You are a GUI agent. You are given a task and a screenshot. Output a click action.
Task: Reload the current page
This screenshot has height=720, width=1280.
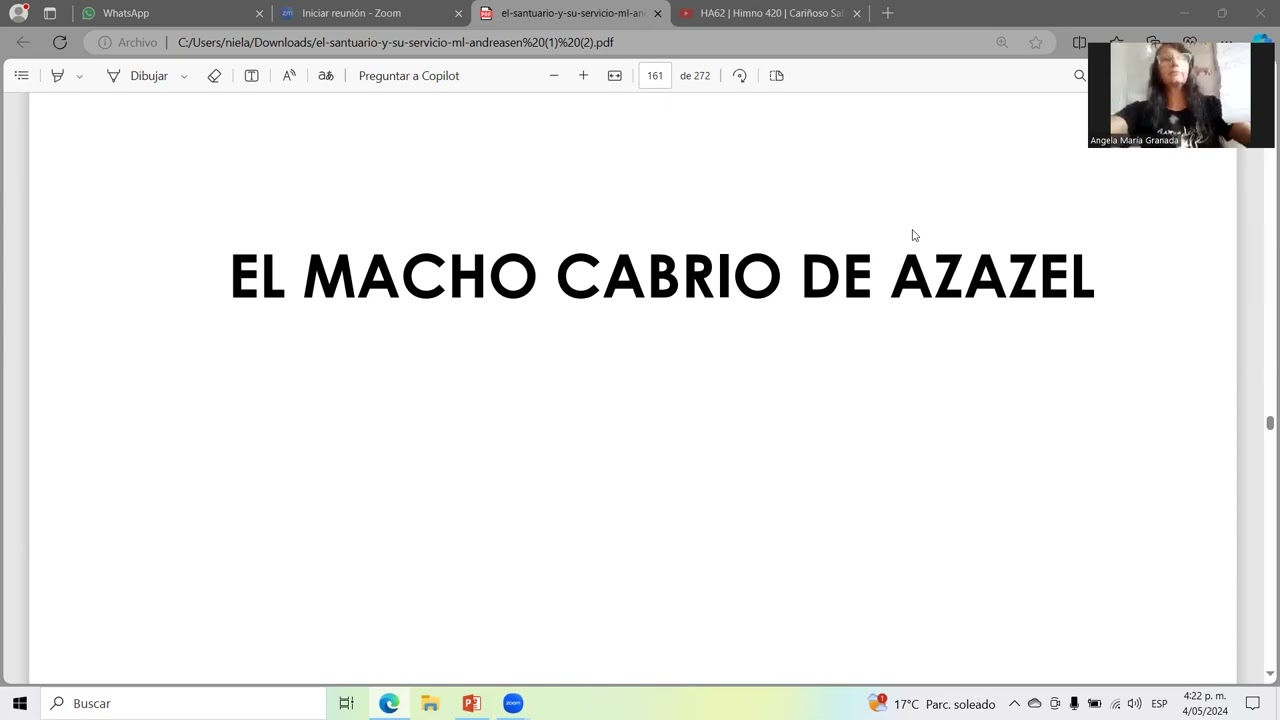click(x=60, y=42)
